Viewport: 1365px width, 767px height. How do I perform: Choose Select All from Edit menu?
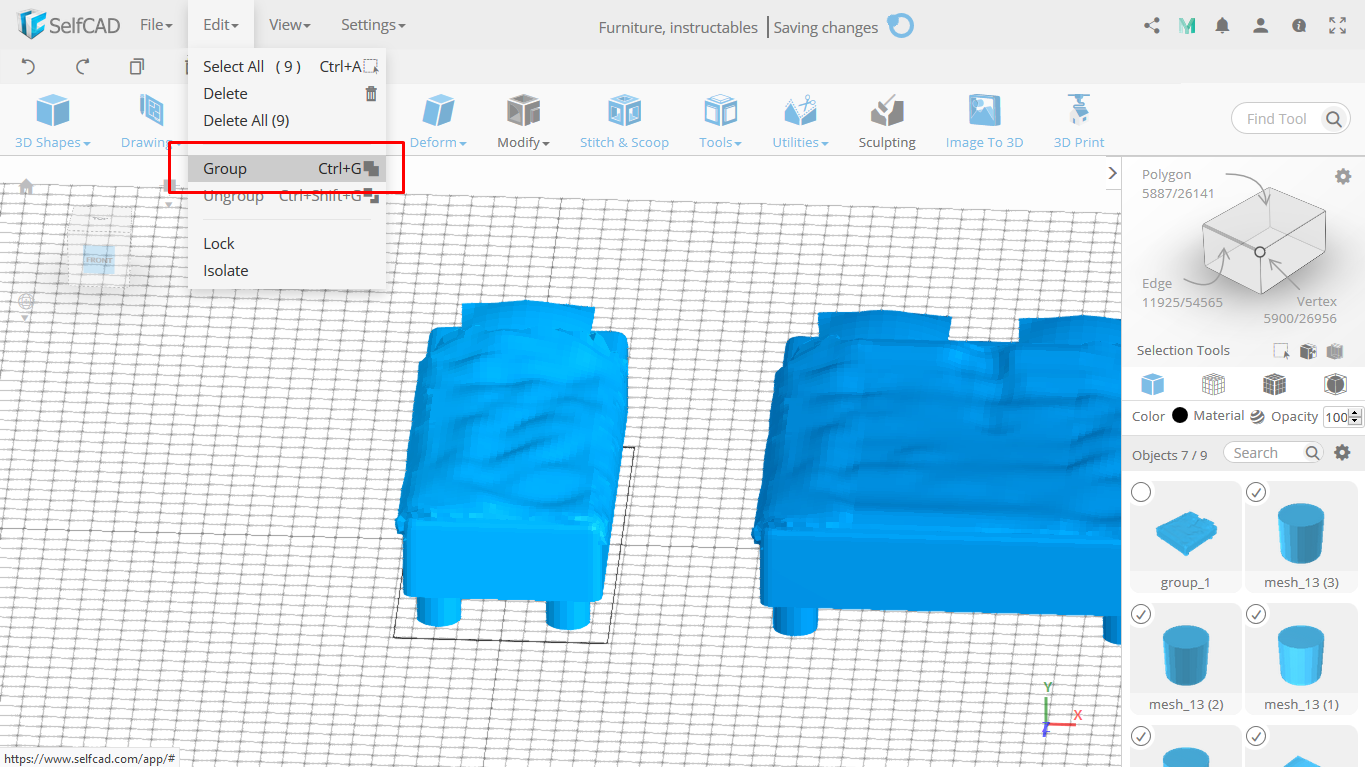coord(287,66)
